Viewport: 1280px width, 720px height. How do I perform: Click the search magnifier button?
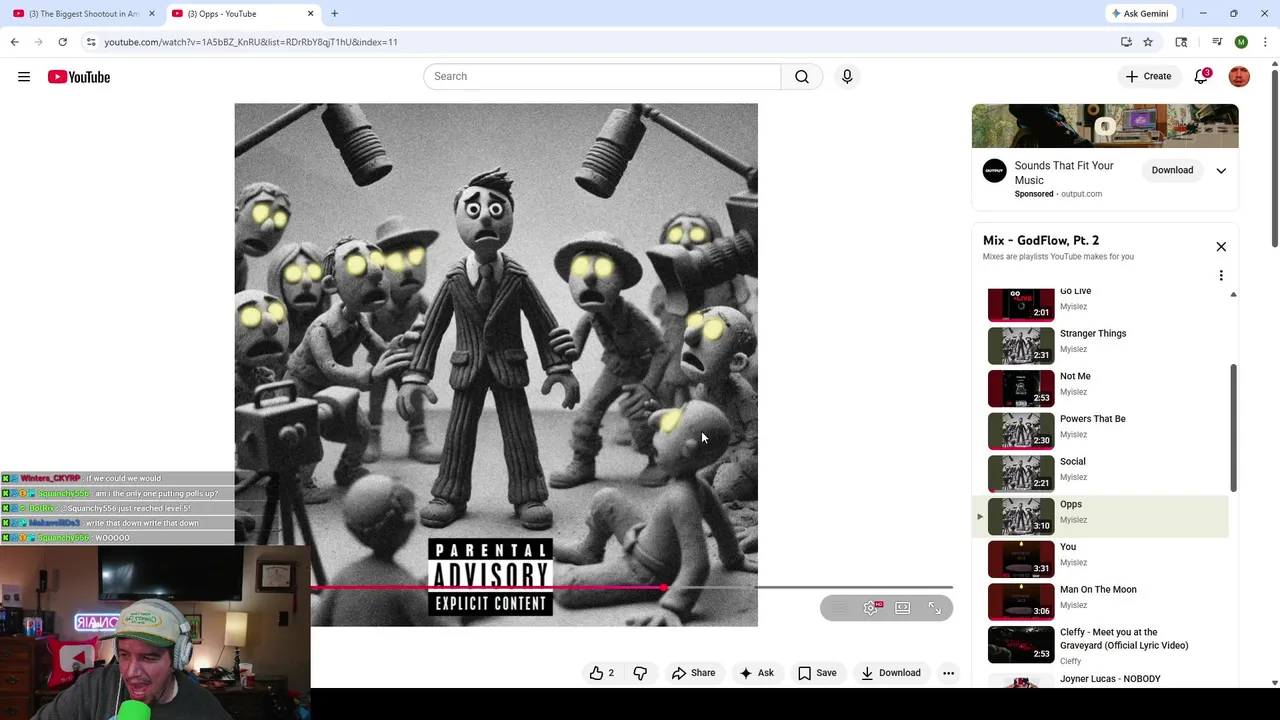[x=802, y=77]
